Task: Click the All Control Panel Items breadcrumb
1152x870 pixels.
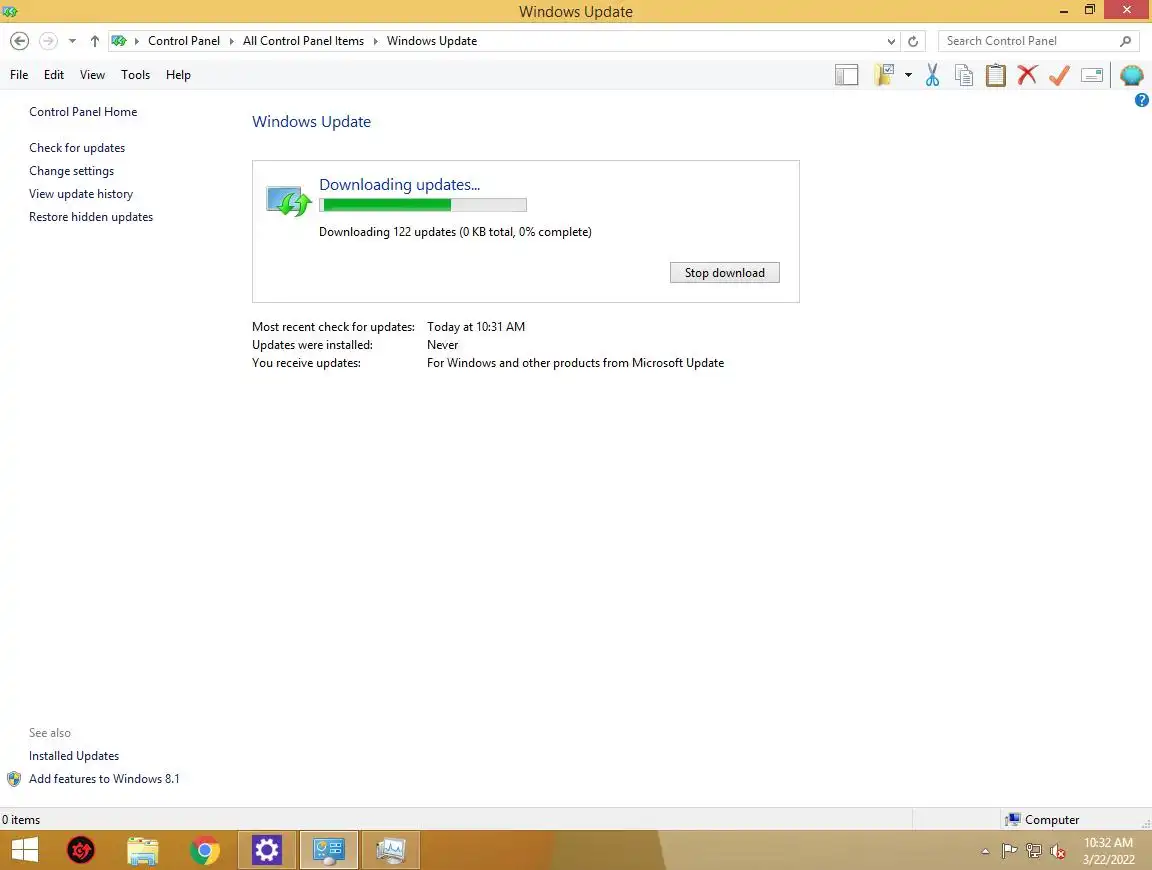Action: 303,41
